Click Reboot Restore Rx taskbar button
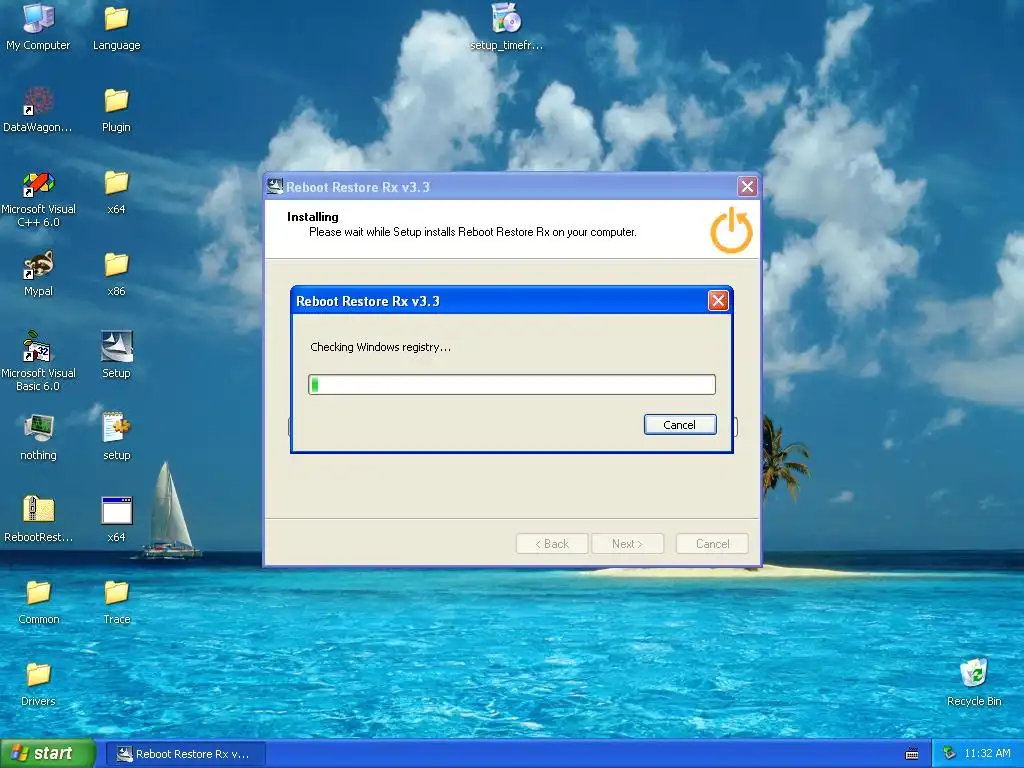Viewport: 1024px width, 768px height. point(185,754)
